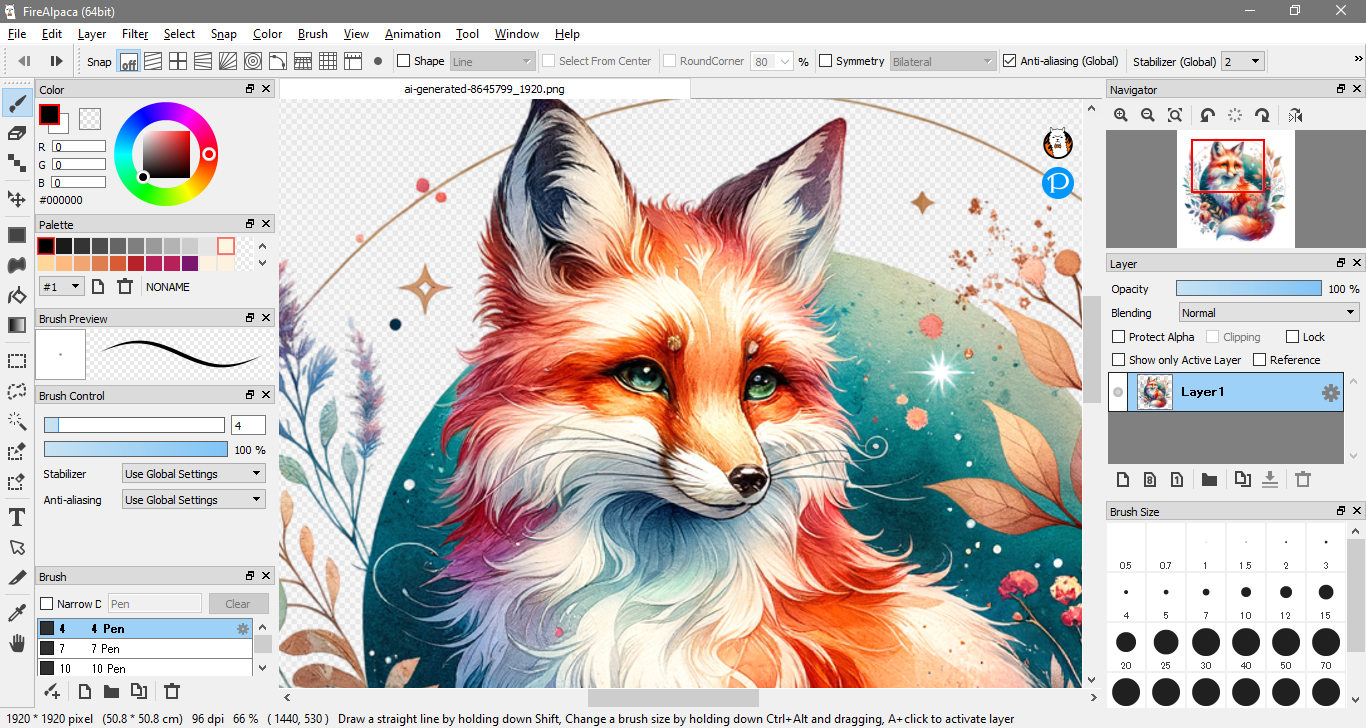Open the Blending mode dropdown
The width and height of the screenshot is (1366, 728).
pyautogui.click(x=1269, y=313)
